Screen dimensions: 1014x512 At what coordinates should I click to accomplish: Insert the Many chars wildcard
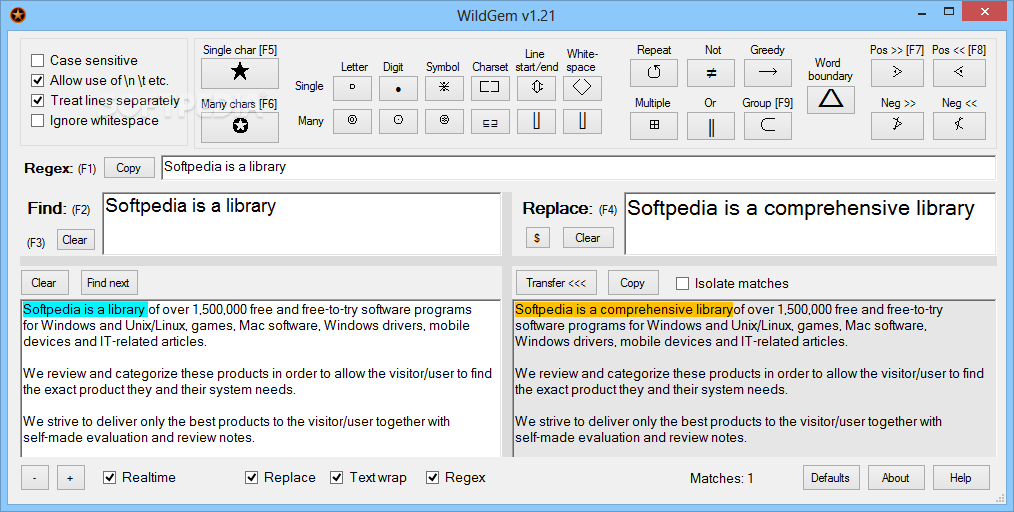pyautogui.click(x=240, y=127)
